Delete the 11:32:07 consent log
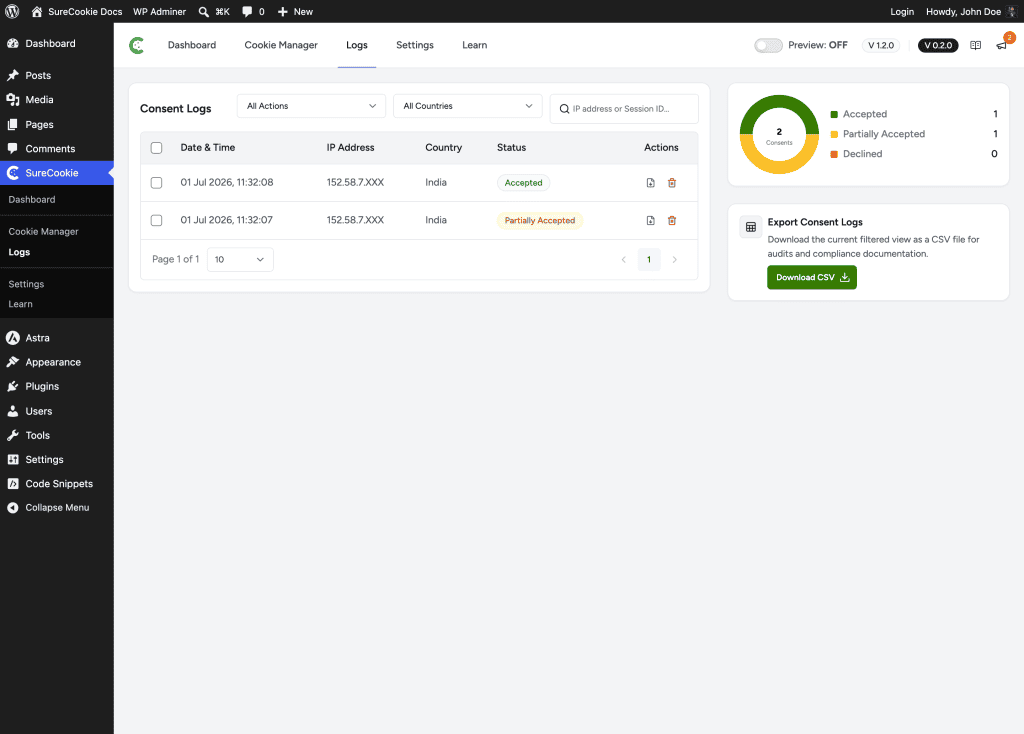Image resolution: width=1024 pixels, height=734 pixels. (672, 221)
